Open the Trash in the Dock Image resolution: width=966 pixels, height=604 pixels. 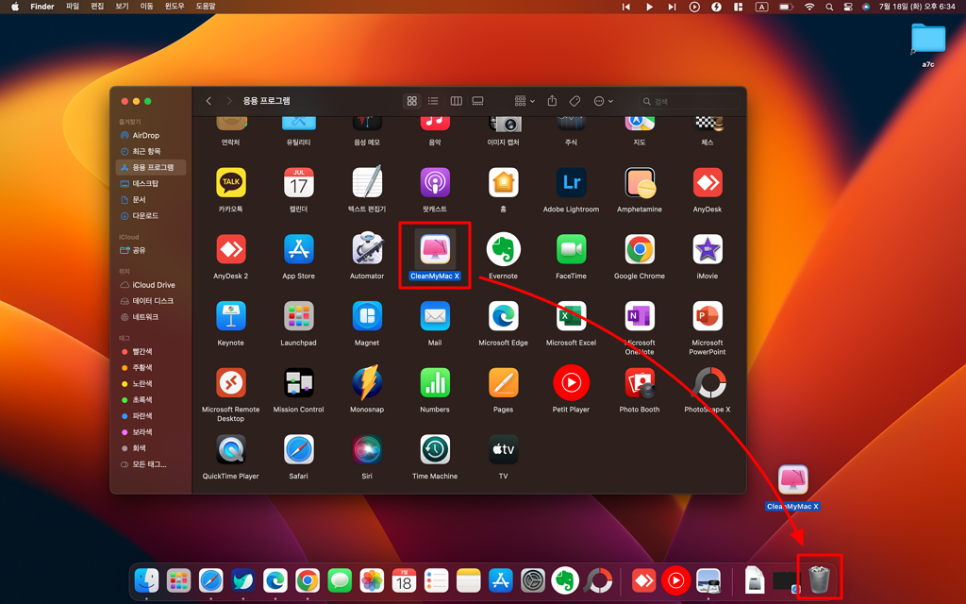(x=819, y=579)
